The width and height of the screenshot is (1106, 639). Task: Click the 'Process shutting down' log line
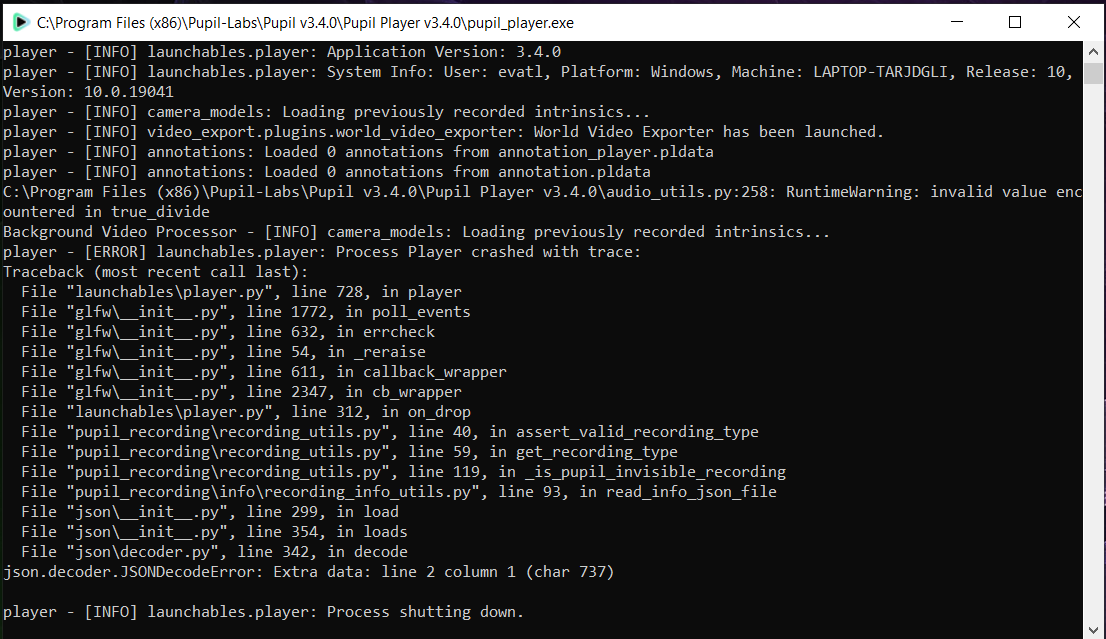[263, 612]
